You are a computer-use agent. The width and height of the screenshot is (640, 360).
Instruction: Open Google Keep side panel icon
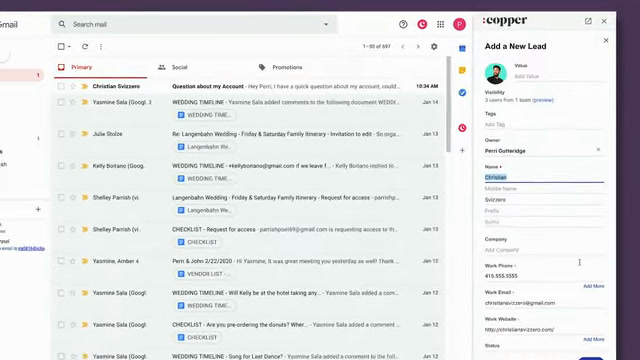pyautogui.click(x=462, y=70)
